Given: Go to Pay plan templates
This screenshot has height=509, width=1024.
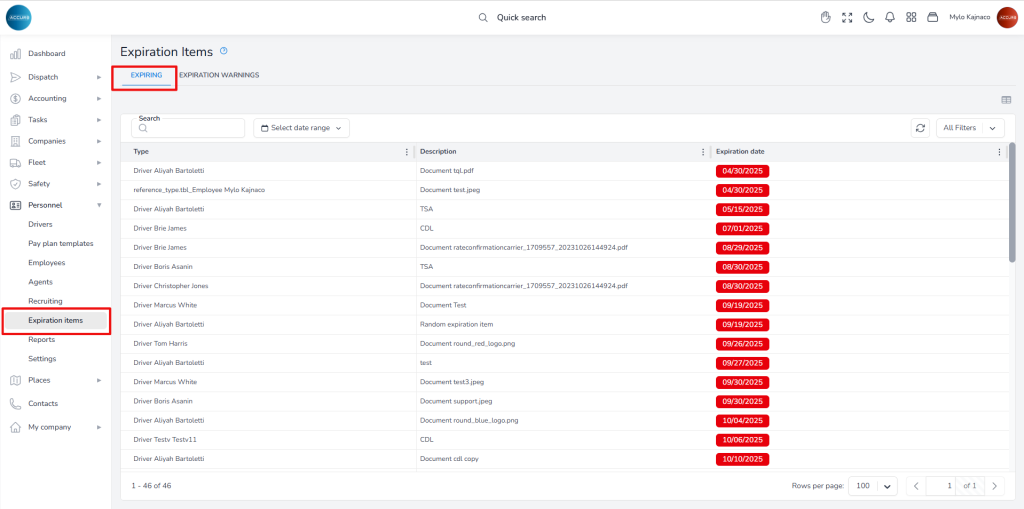Looking at the screenshot, I should [x=60, y=243].
